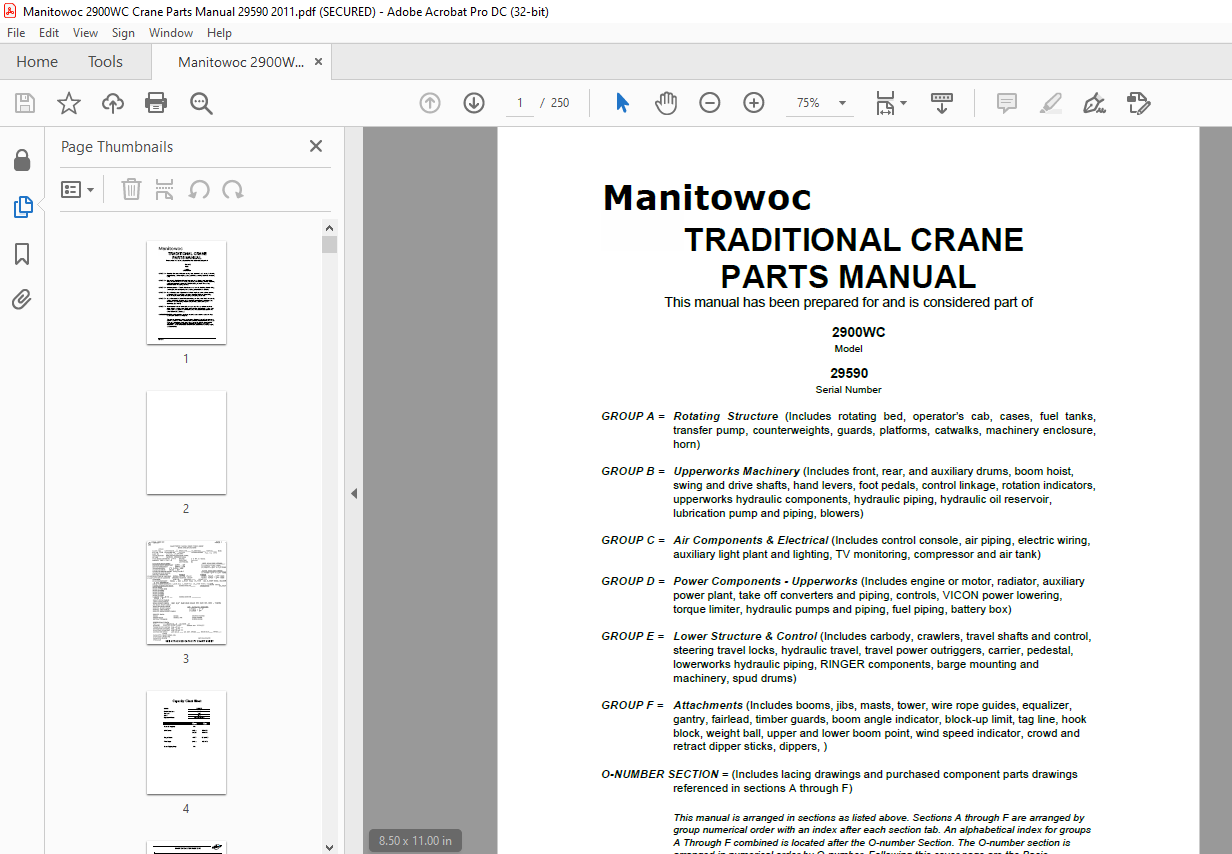This screenshot has height=854, width=1232.
Task: Open the Edit menu
Action: [x=49, y=33]
